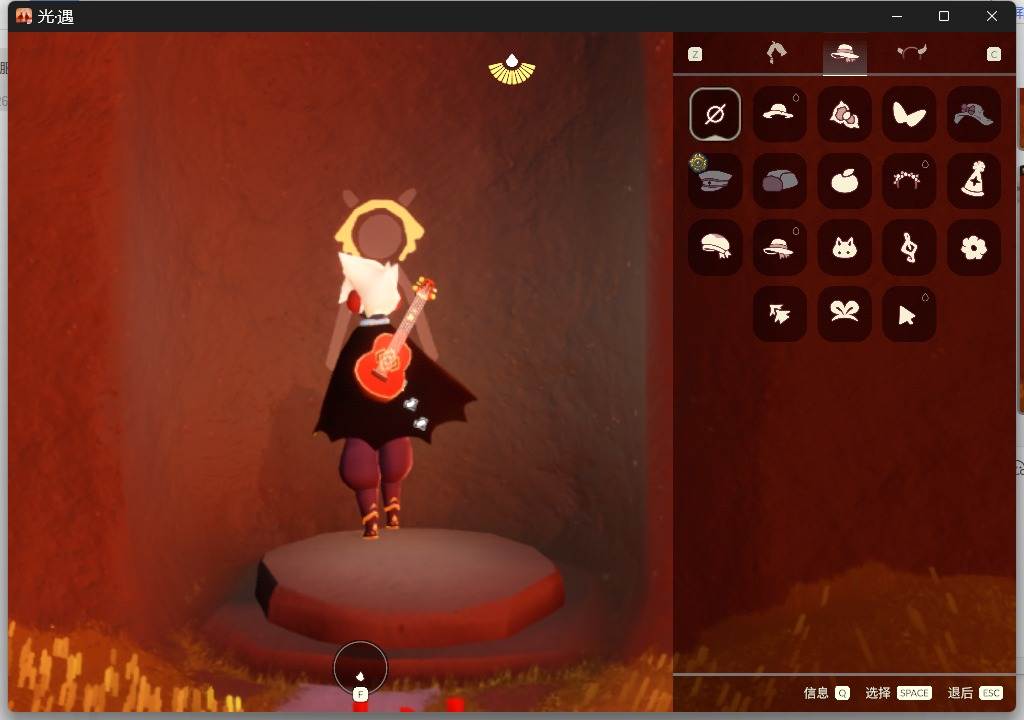Equip the grey officer cap with badge
Viewport: 1024px width, 720px height.
tap(714, 180)
